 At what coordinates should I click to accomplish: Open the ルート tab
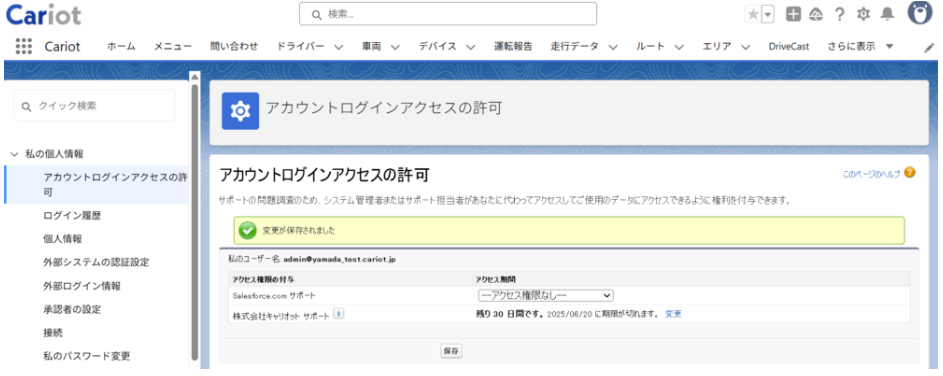pyautogui.click(x=650, y=46)
